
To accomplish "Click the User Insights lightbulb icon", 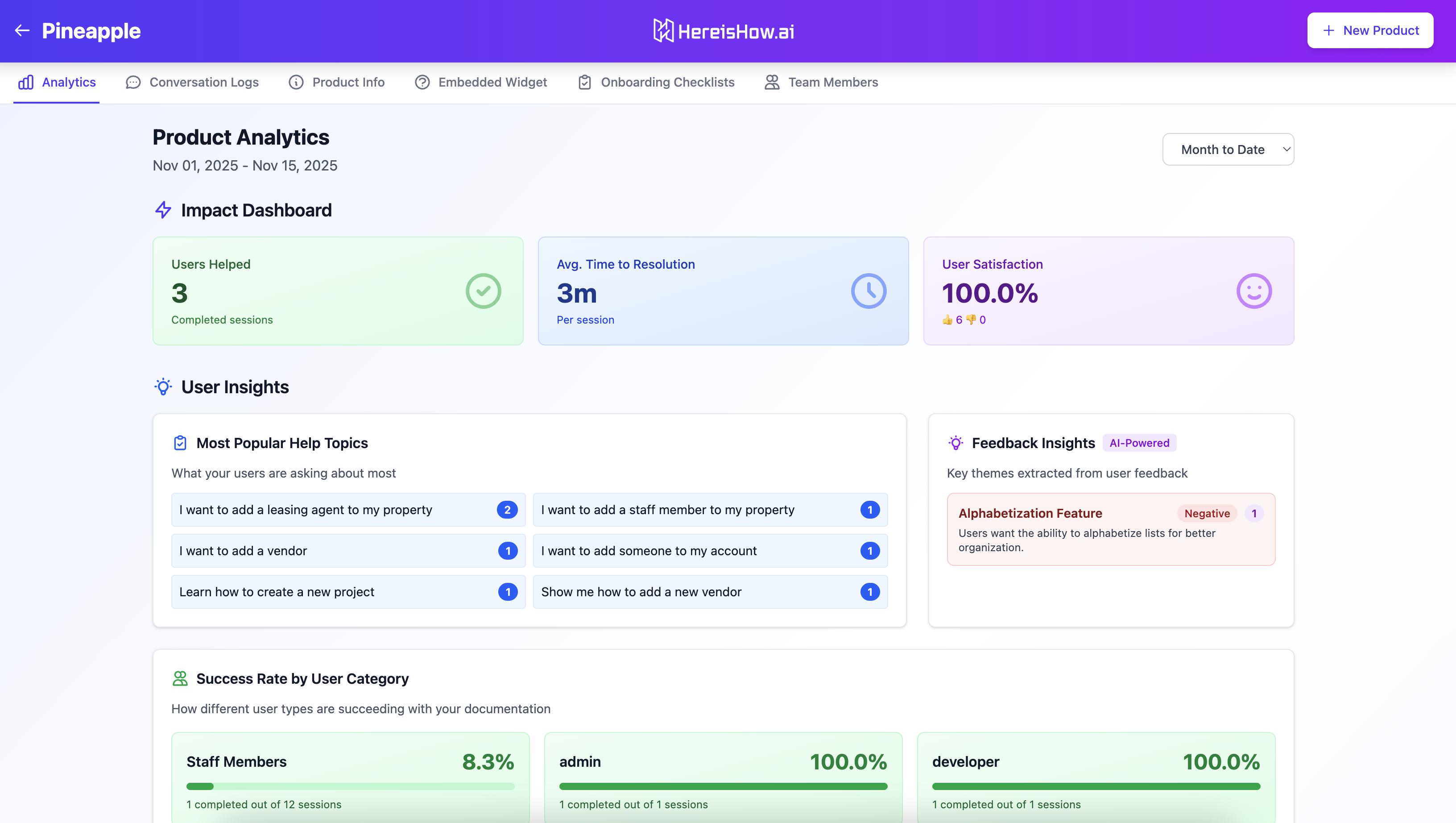I will click(163, 387).
